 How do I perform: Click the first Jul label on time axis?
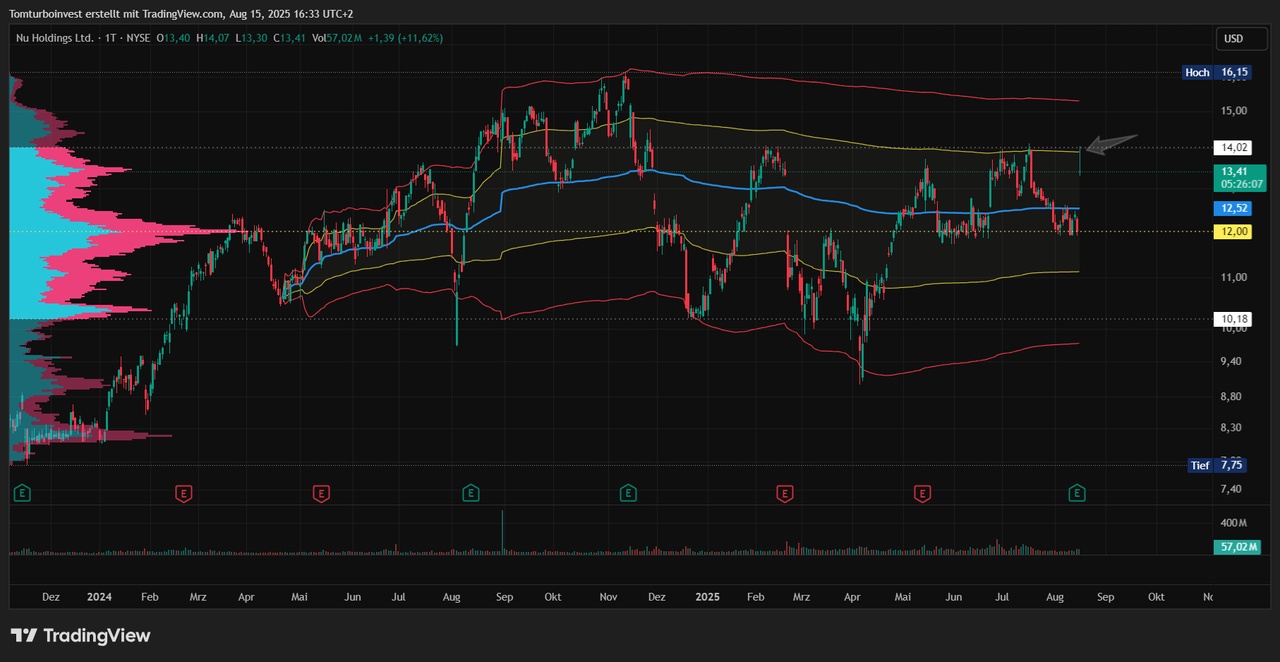[x=399, y=597]
